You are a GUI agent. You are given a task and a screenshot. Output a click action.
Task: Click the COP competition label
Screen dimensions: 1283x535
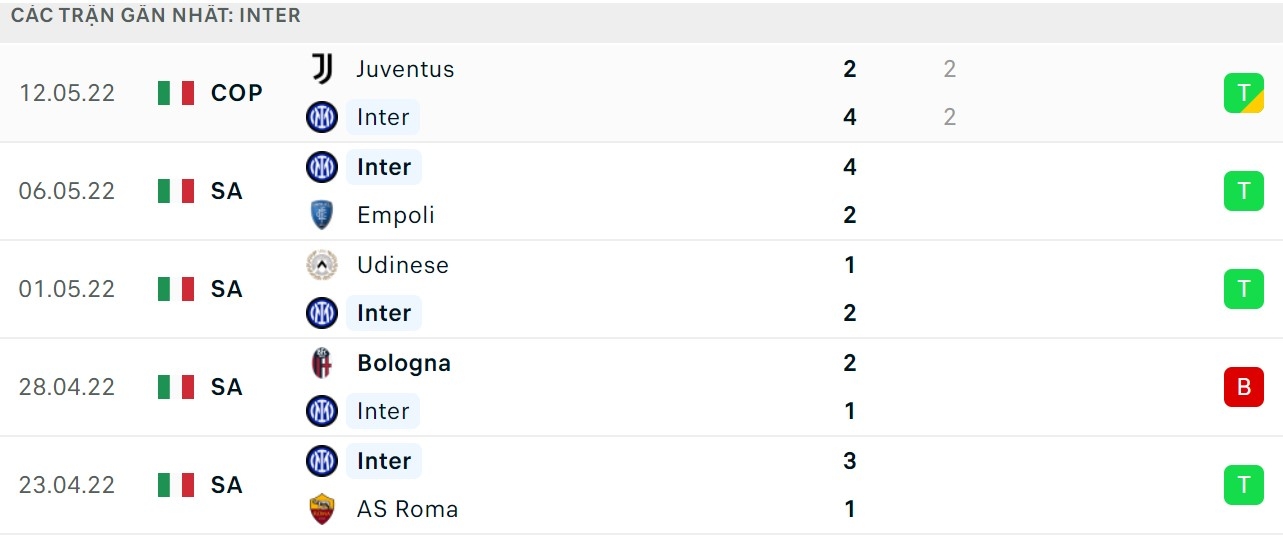[237, 93]
